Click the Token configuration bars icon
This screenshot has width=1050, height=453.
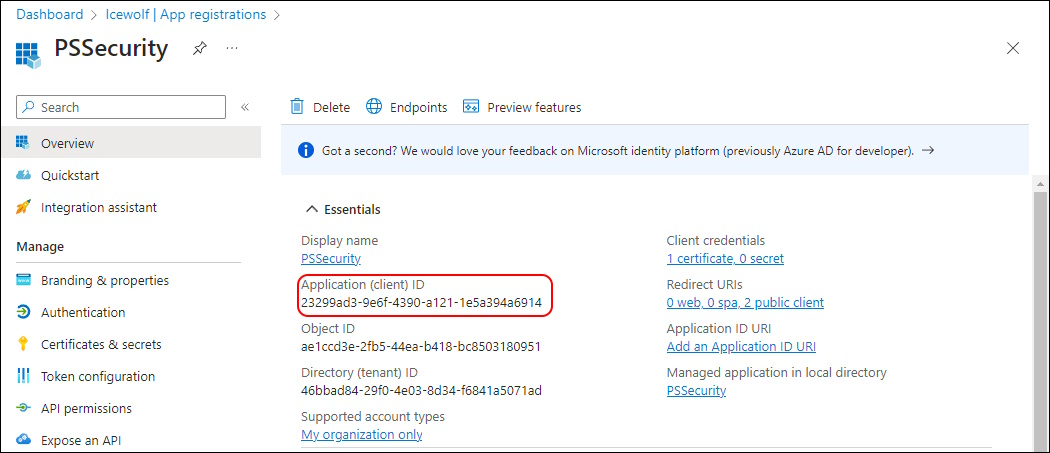23,376
